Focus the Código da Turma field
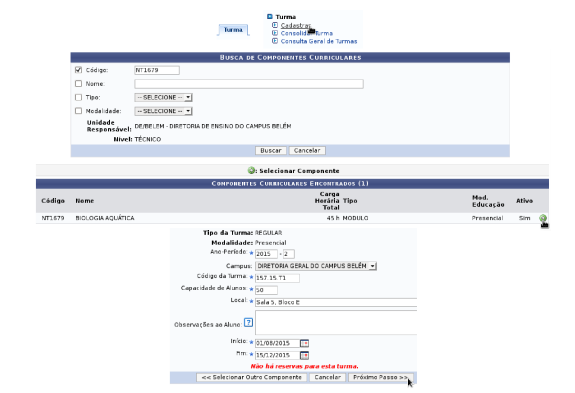The width and height of the screenshot is (575, 393). 277,278
